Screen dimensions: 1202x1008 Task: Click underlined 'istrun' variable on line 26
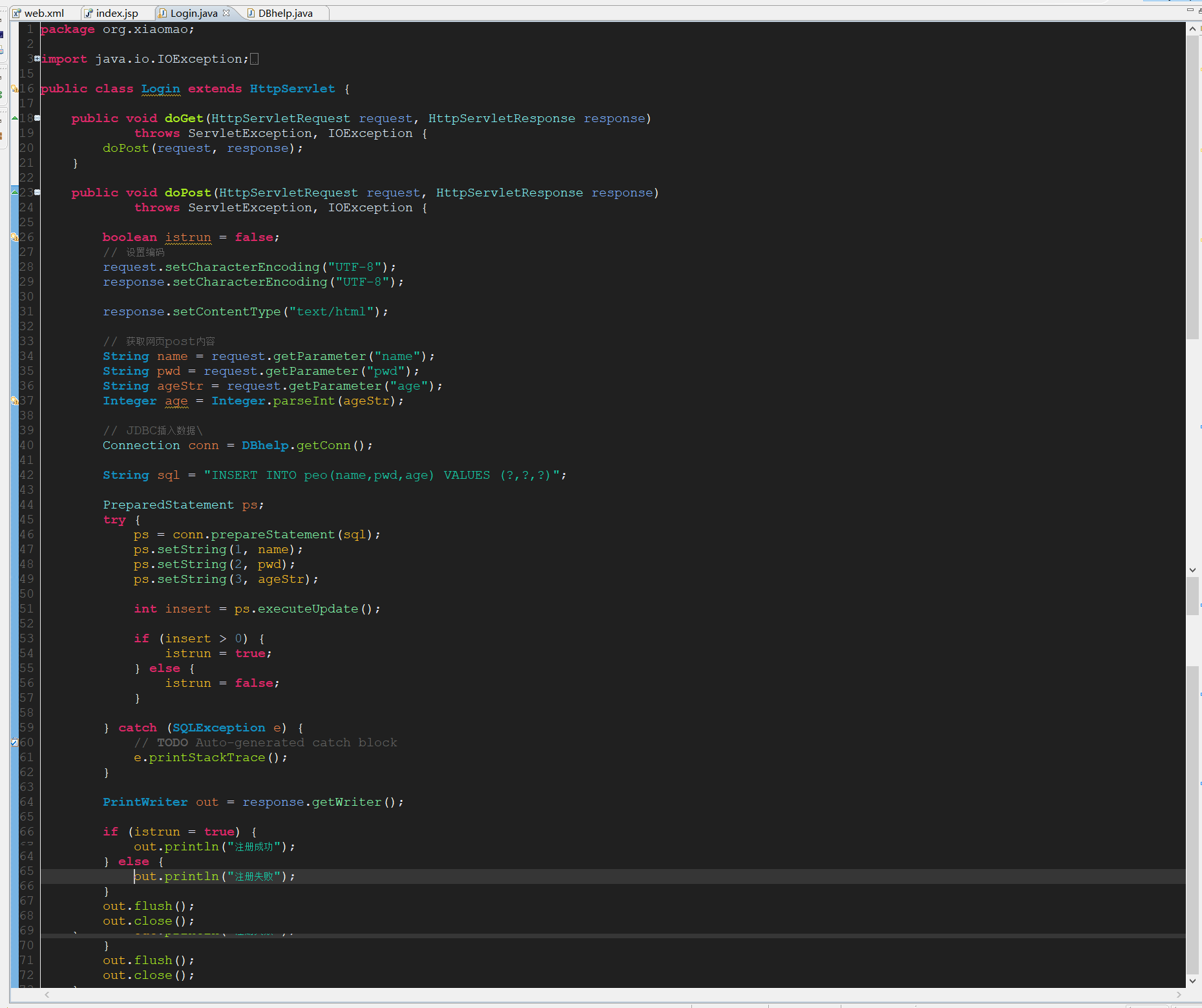188,238
